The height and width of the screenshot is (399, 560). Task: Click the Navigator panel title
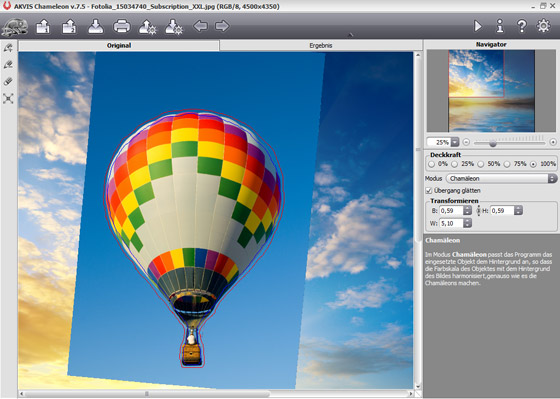point(491,44)
